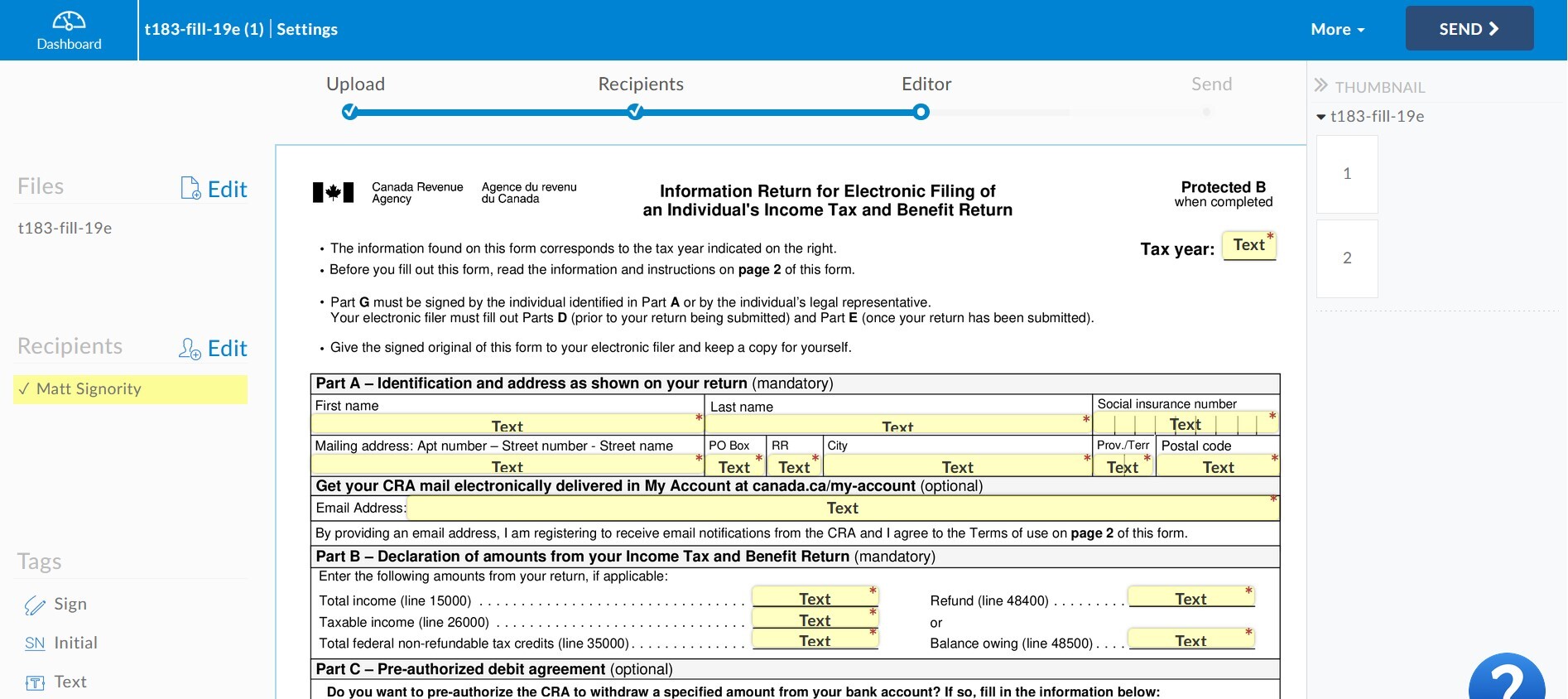Collapse the Thumbnail panel with double chevron
This screenshot has width=1568, height=699.
[1320, 86]
